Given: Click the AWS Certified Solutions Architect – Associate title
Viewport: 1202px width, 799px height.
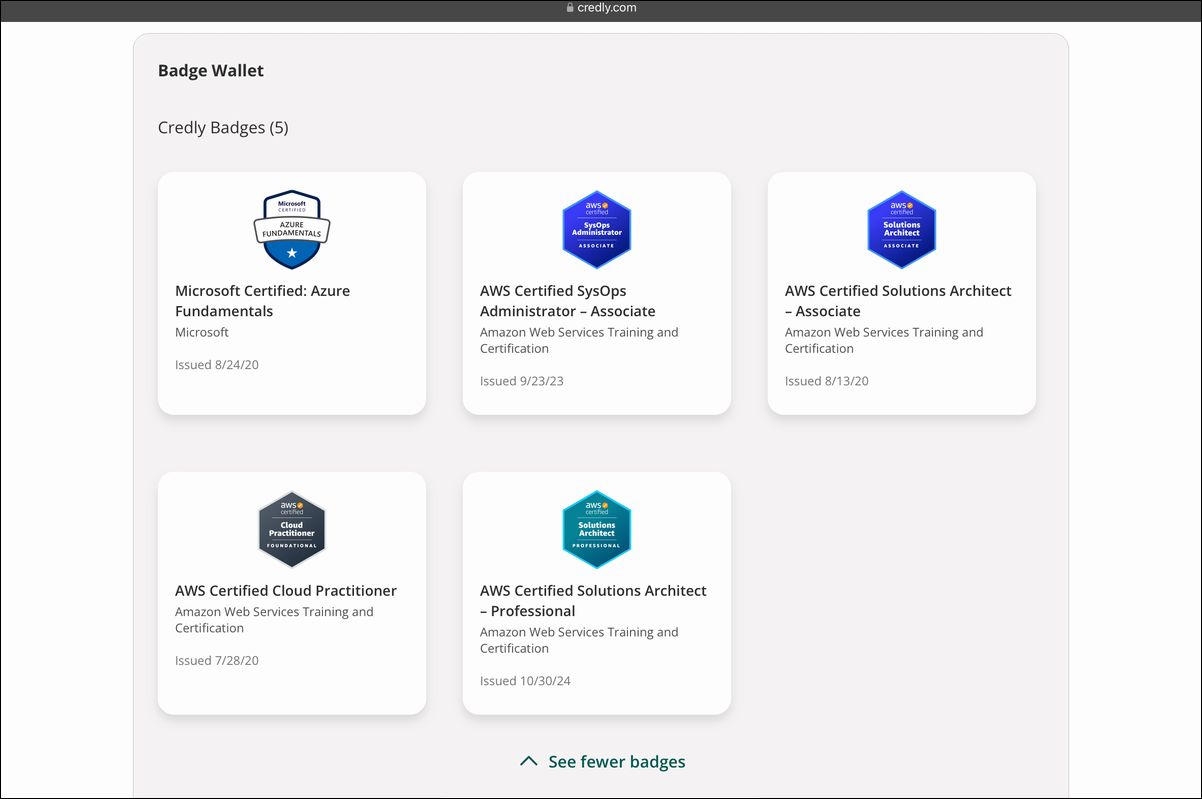Looking at the screenshot, I should pyautogui.click(x=897, y=301).
